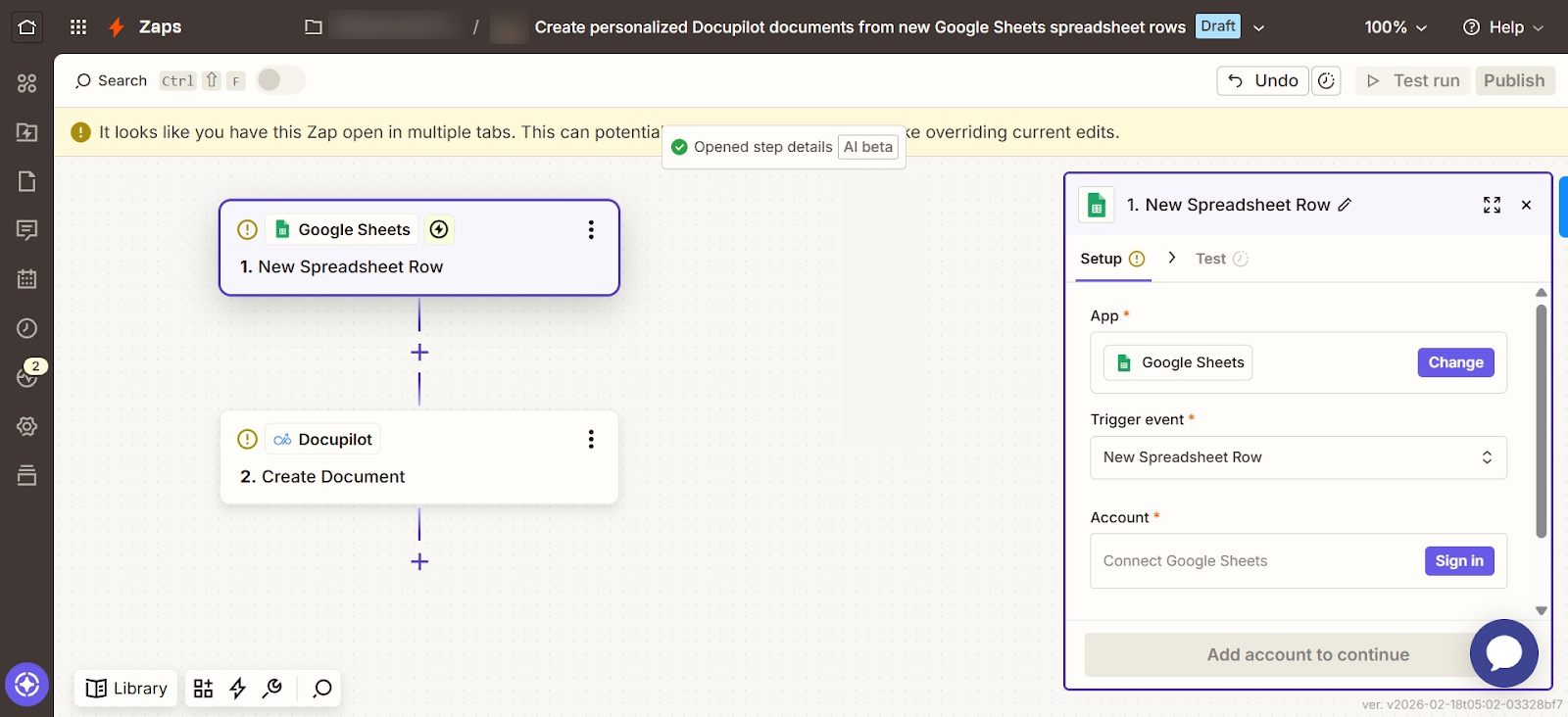Screen dimensions: 1568x717
Task: Open the Help dropdown menu
Action: [x=1502, y=27]
